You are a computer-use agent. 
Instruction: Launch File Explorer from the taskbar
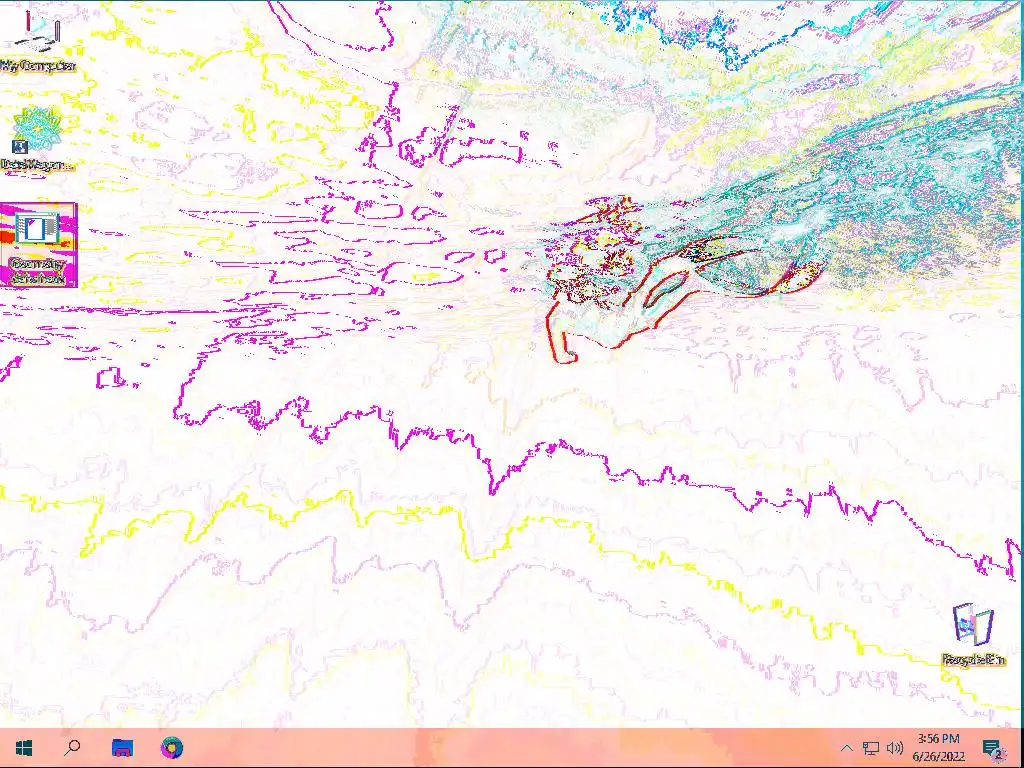(123, 748)
